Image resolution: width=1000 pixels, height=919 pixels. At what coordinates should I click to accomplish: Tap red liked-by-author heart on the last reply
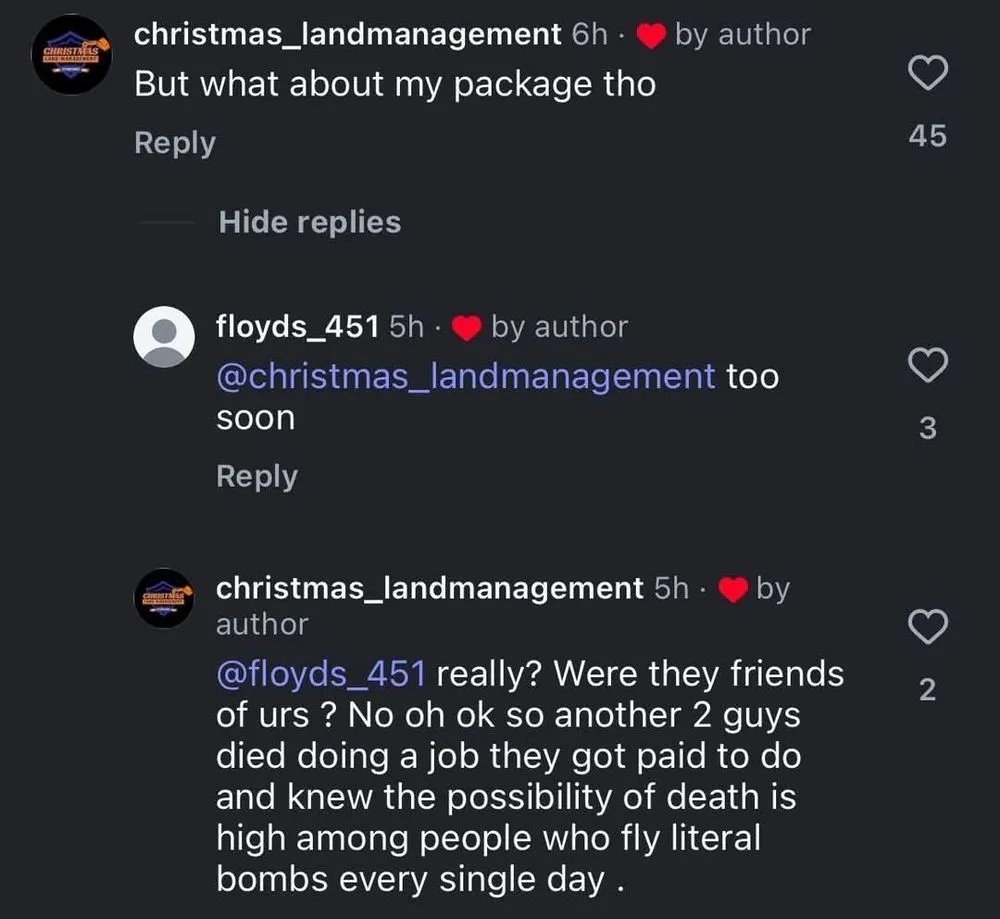pyautogui.click(x=735, y=590)
